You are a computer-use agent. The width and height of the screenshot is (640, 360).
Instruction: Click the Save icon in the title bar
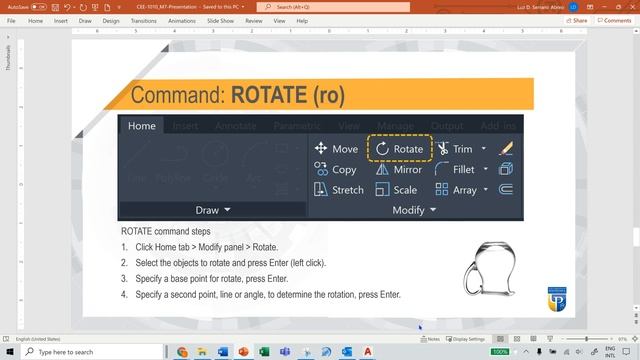[56, 7]
